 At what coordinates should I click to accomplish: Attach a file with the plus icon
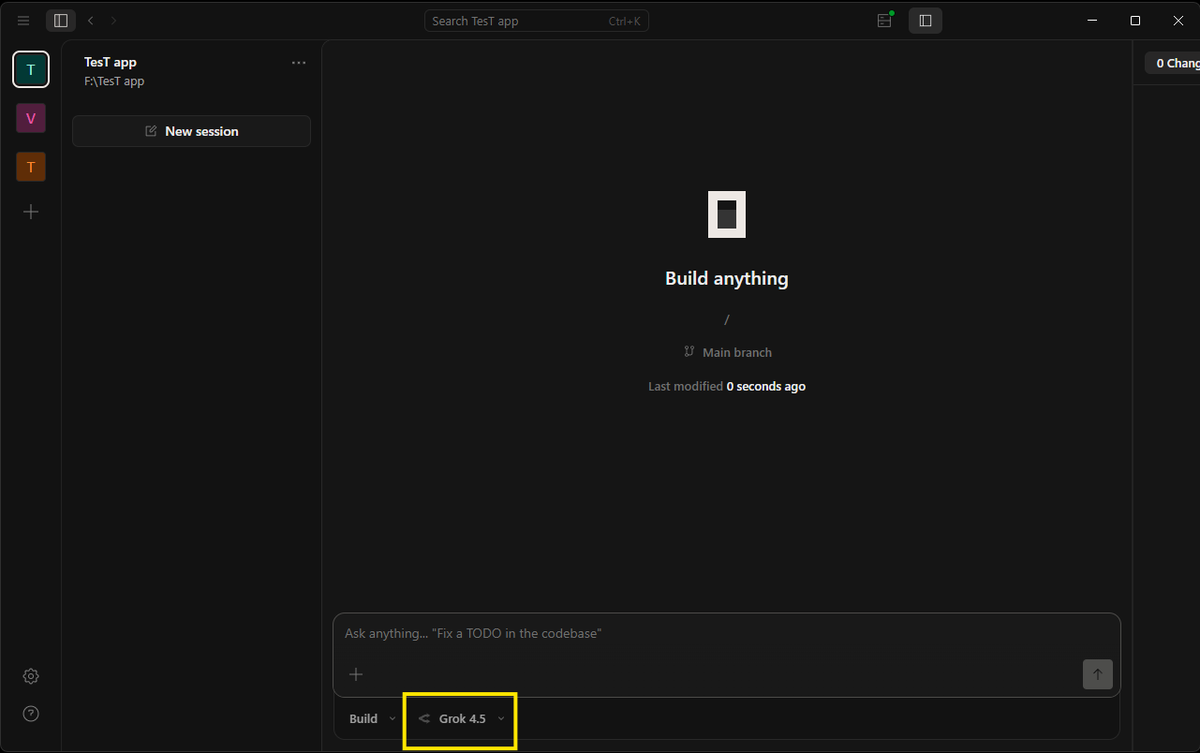(356, 674)
